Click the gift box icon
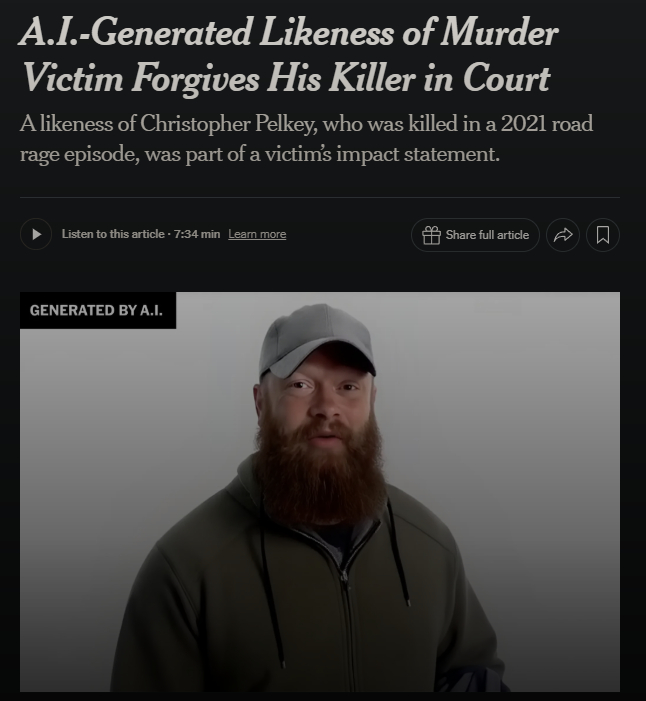 pos(431,235)
